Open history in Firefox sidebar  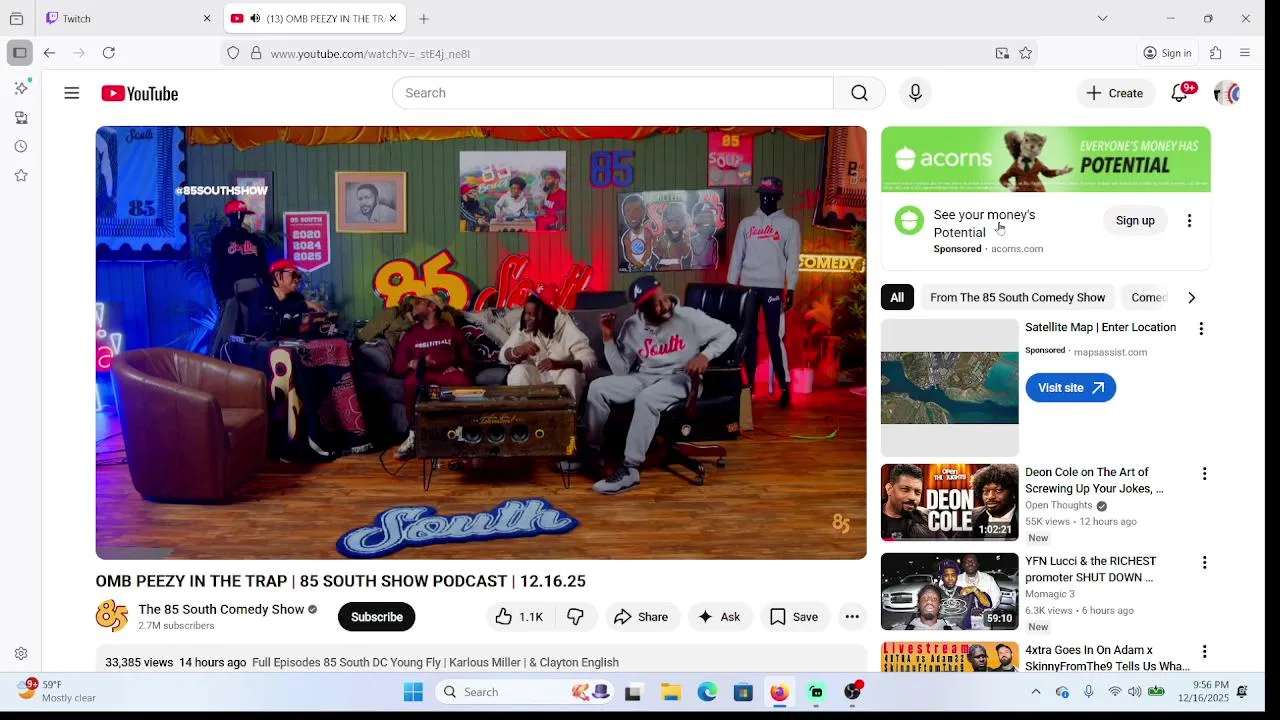click(x=21, y=147)
